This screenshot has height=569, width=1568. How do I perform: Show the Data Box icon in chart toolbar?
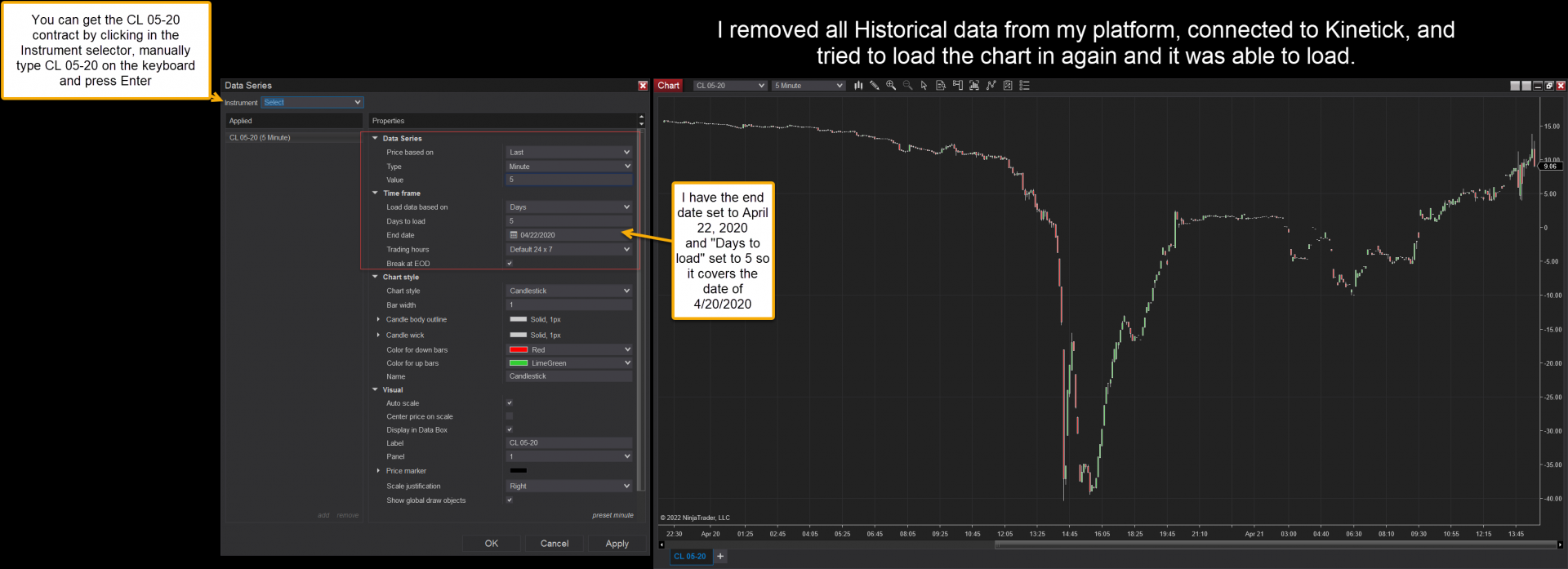pos(941,85)
